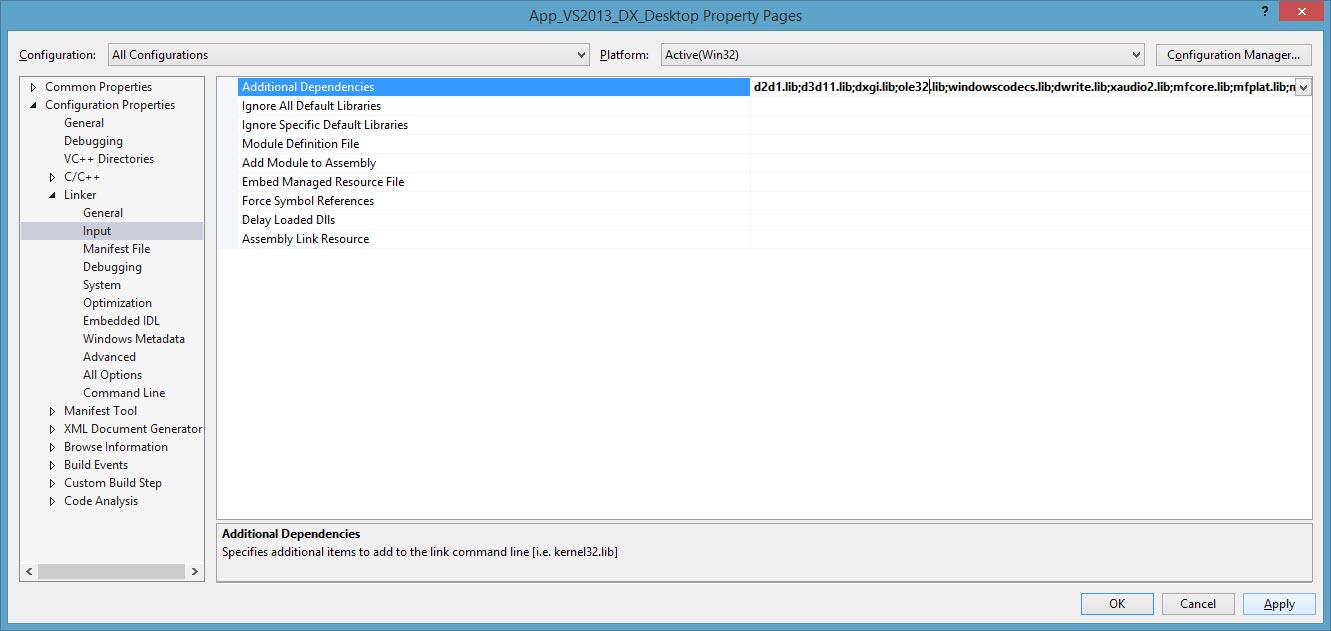This screenshot has height=631, width=1331.
Task: Click into the Additional Dependencies value field
Action: [1022, 87]
